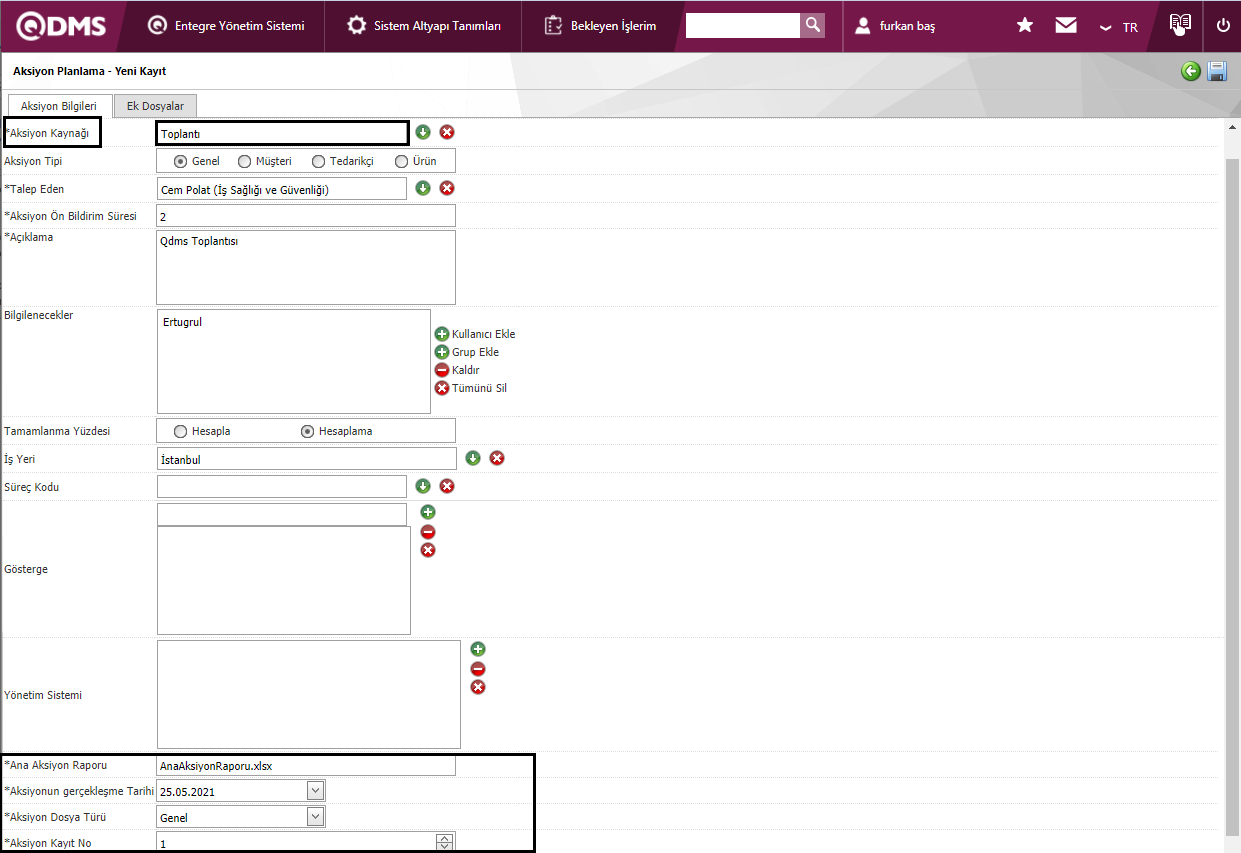This screenshot has width=1241, height=853.
Task: Open the Aksiyon Dosya Türü dropdown
Action: (x=316, y=816)
